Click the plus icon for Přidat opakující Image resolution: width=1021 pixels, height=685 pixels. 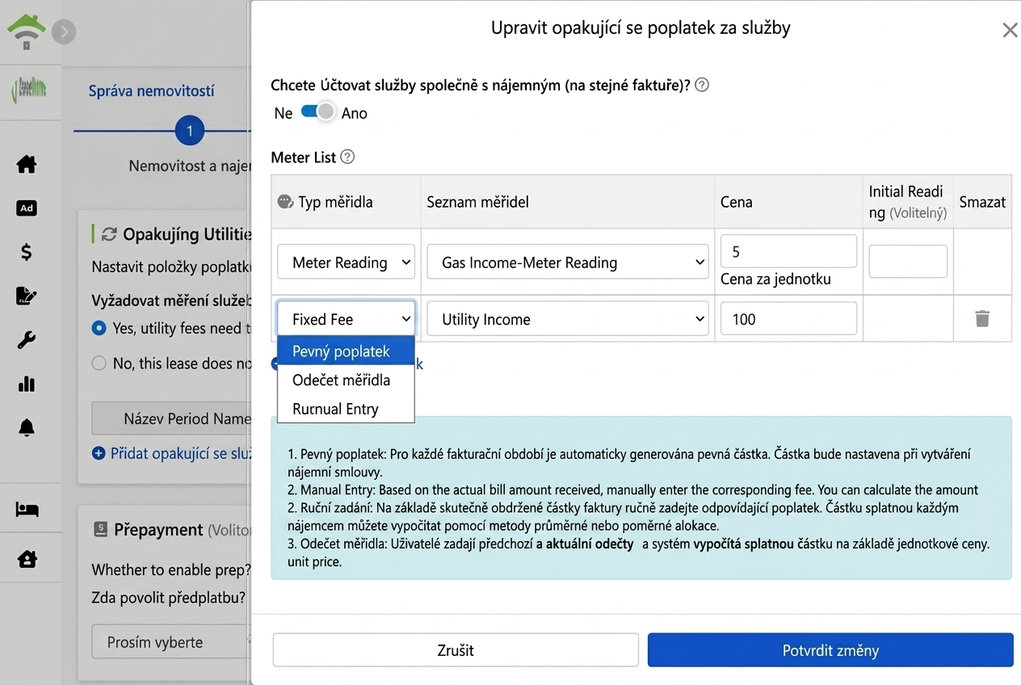tap(98, 453)
